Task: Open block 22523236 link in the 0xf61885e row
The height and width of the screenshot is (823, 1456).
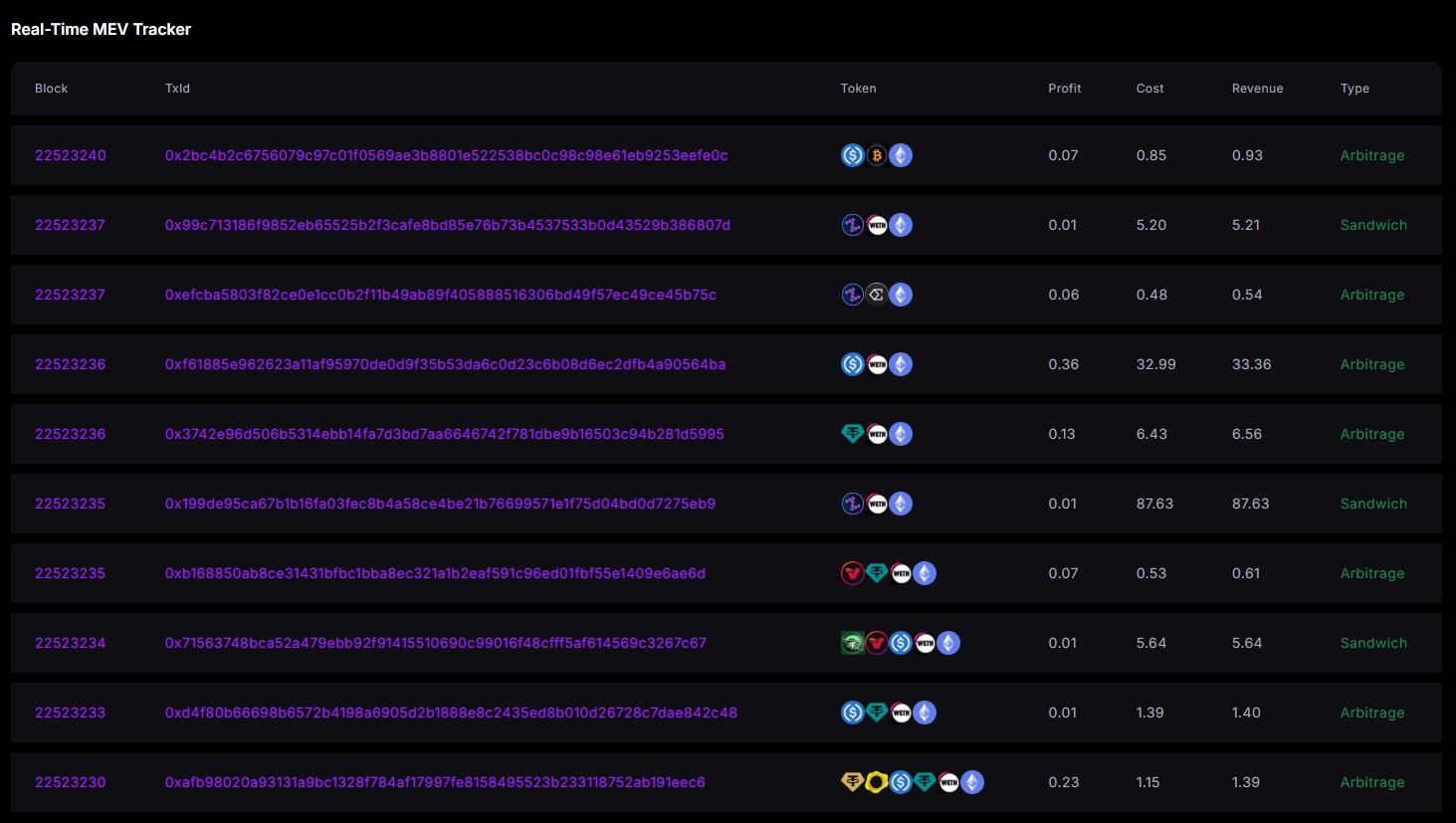Action: pyautogui.click(x=71, y=364)
